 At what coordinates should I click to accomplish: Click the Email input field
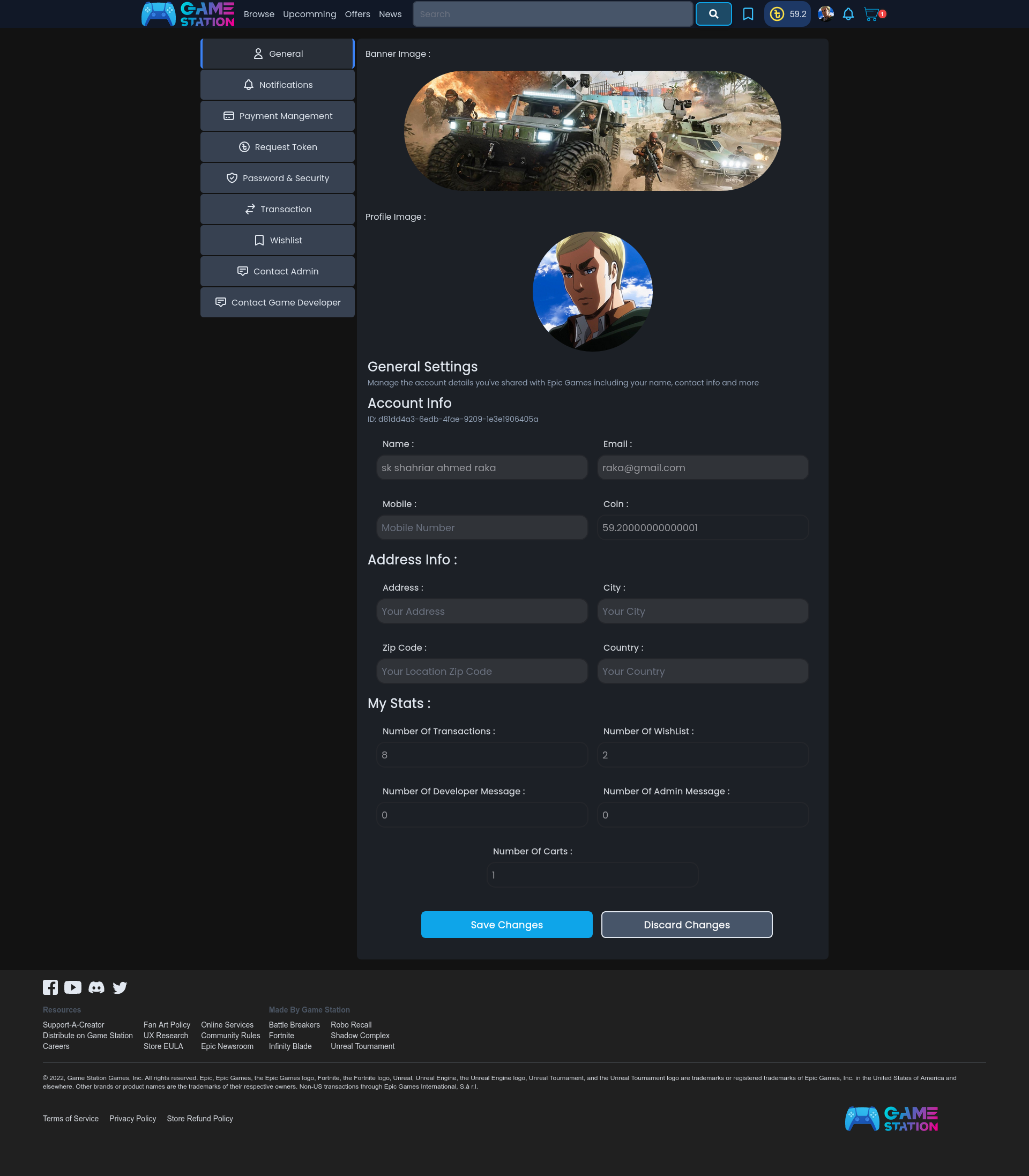coord(703,467)
